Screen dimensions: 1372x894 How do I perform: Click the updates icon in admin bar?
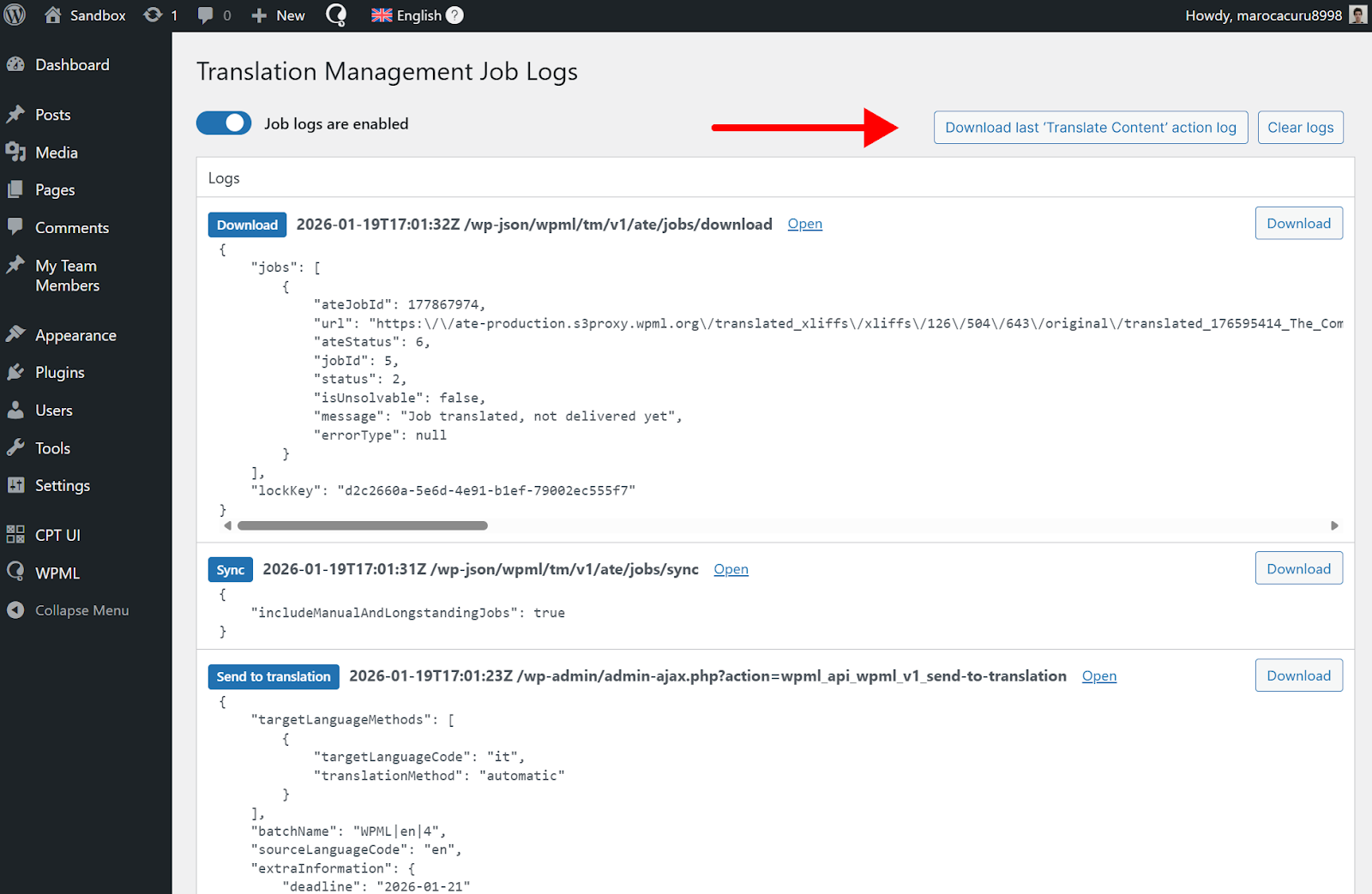(x=153, y=15)
